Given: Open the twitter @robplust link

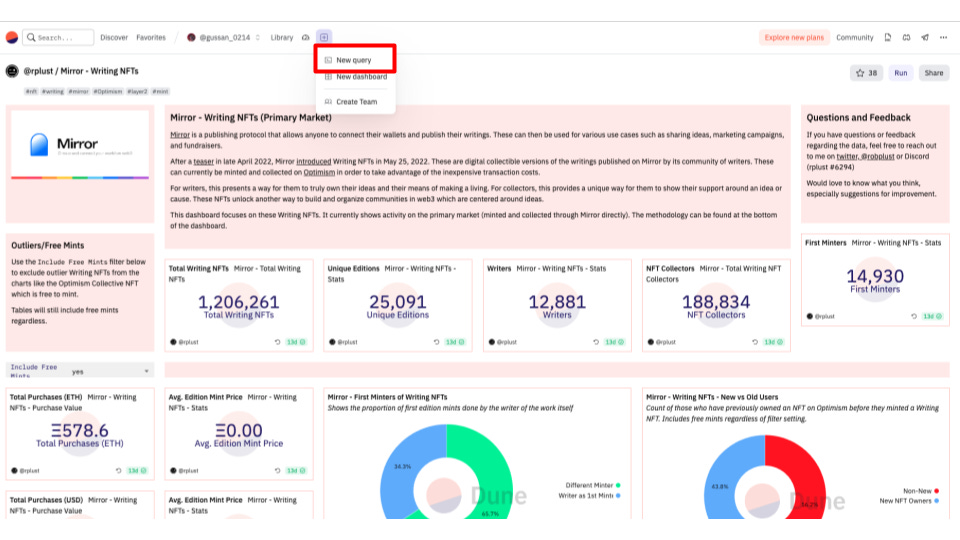Looking at the screenshot, I should tap(865, 157).
